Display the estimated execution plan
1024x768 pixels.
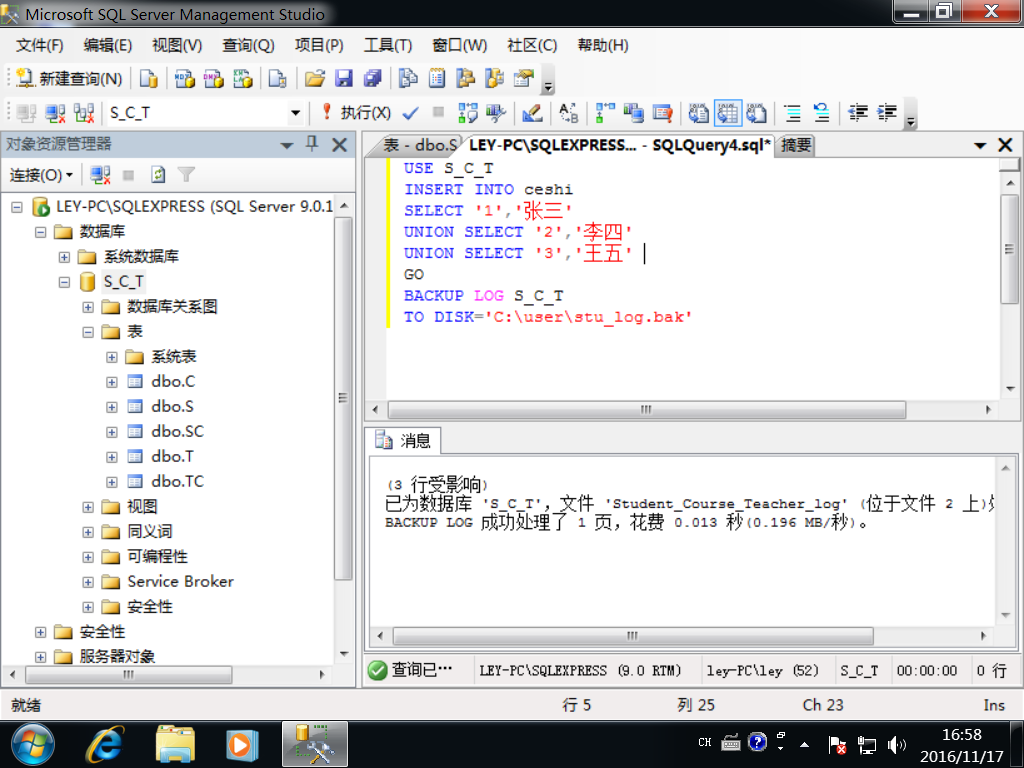(468, 114)
